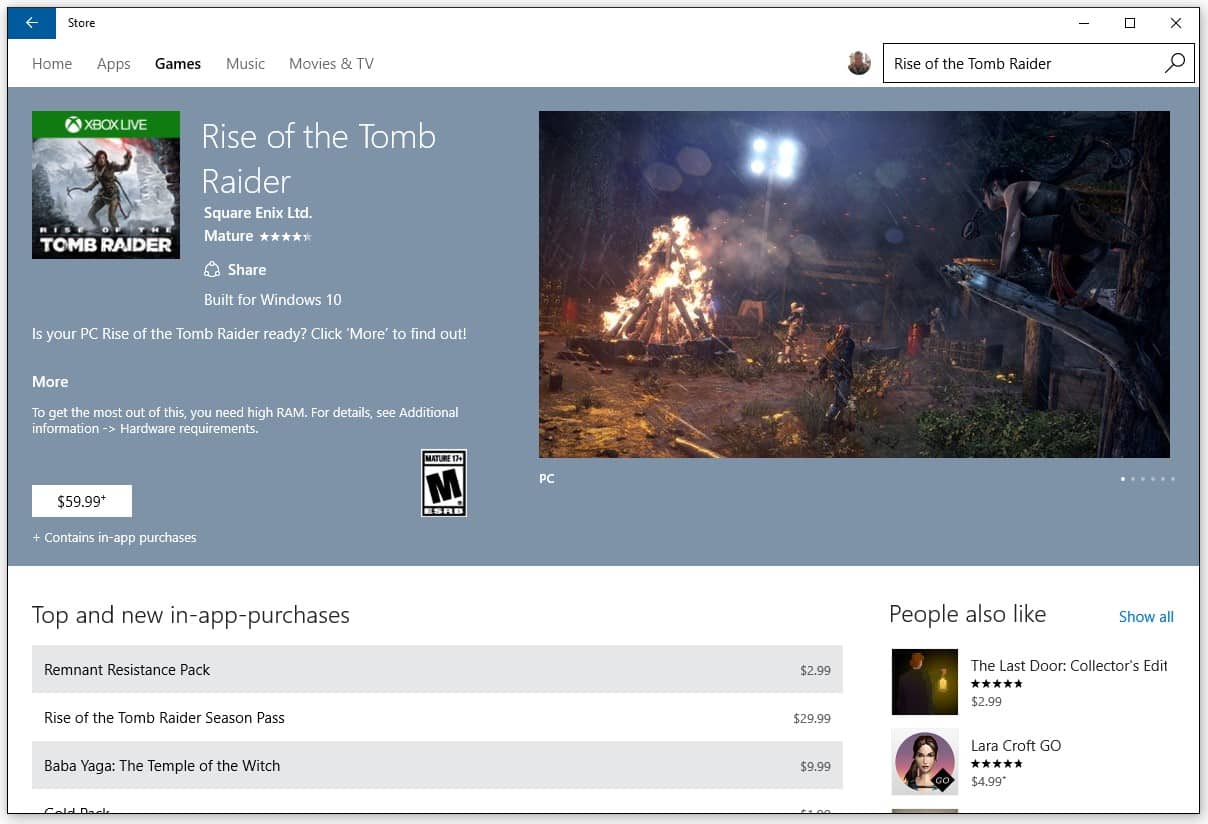Click the first screenshot pagination dot
The height and width of the screenshot is (824, 1208).
click(1122, 479)
